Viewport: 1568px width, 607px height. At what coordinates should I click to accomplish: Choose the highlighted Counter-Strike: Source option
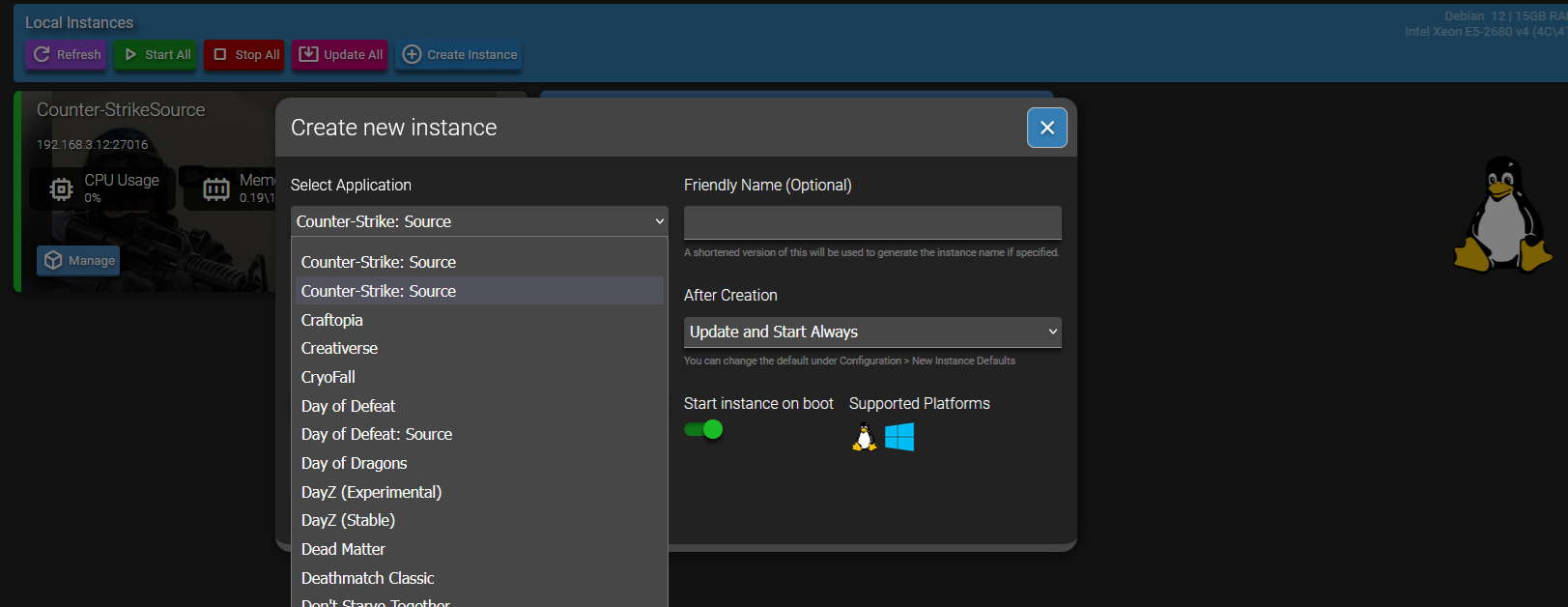tap(479, 291)
